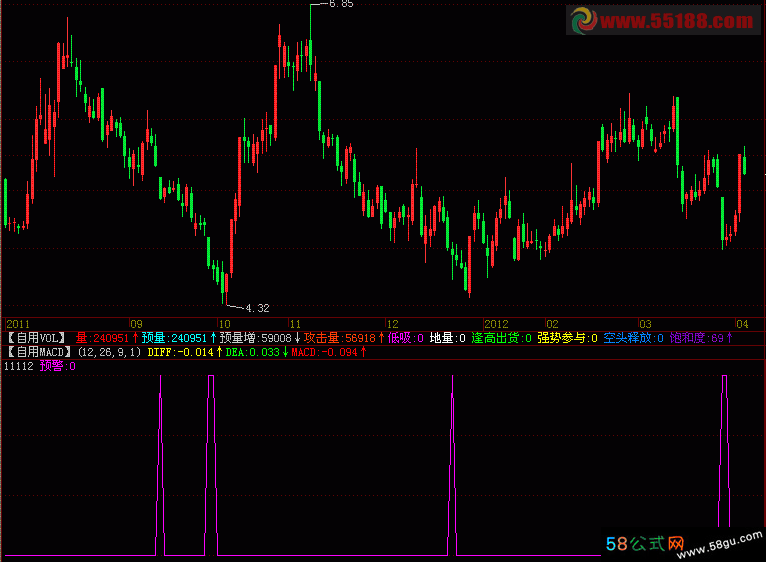Select the 2012 date on time axis

pyautogui.click(x=497, y=324)
